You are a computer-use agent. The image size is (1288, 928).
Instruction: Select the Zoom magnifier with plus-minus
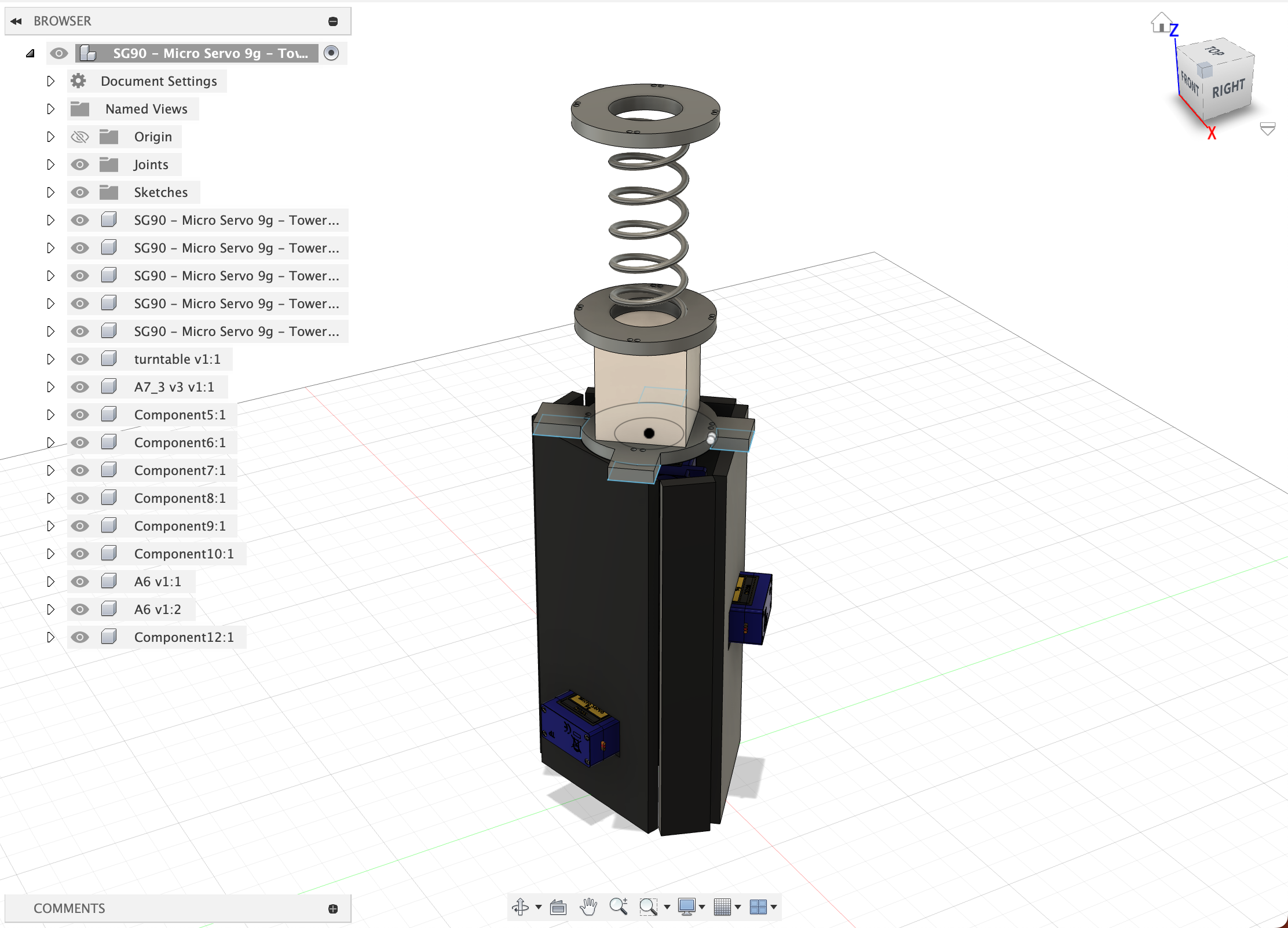[619, 907]
